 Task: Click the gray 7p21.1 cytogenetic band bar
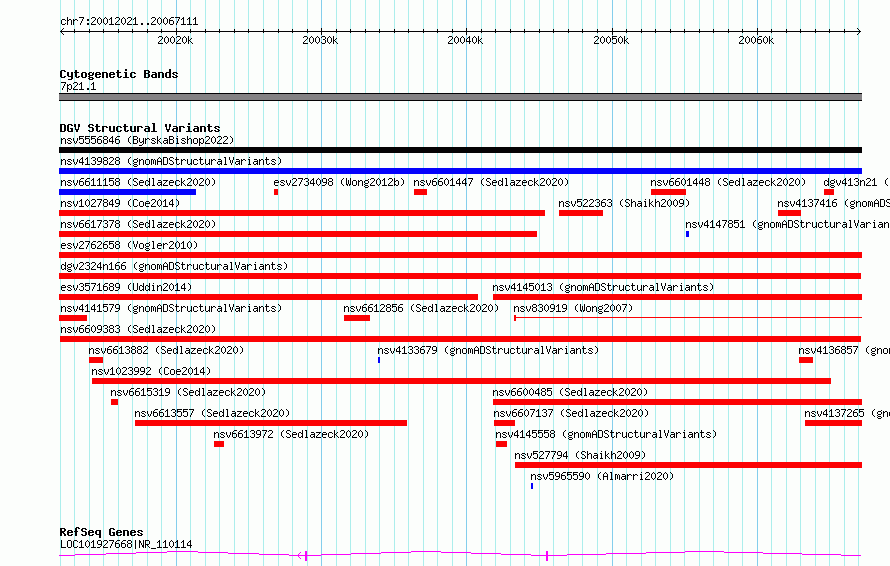tap(460, 97)
